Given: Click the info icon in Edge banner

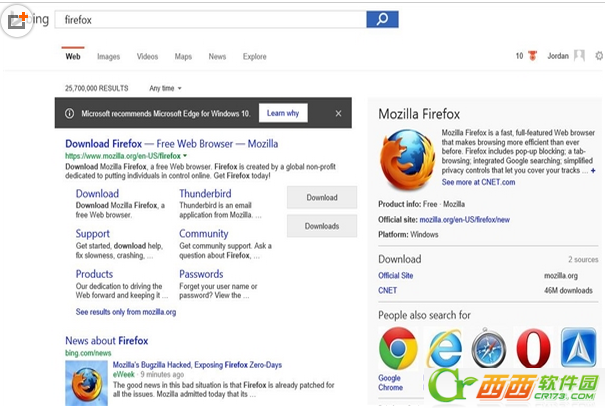Looking at the screenshot, I should [69, 113].
